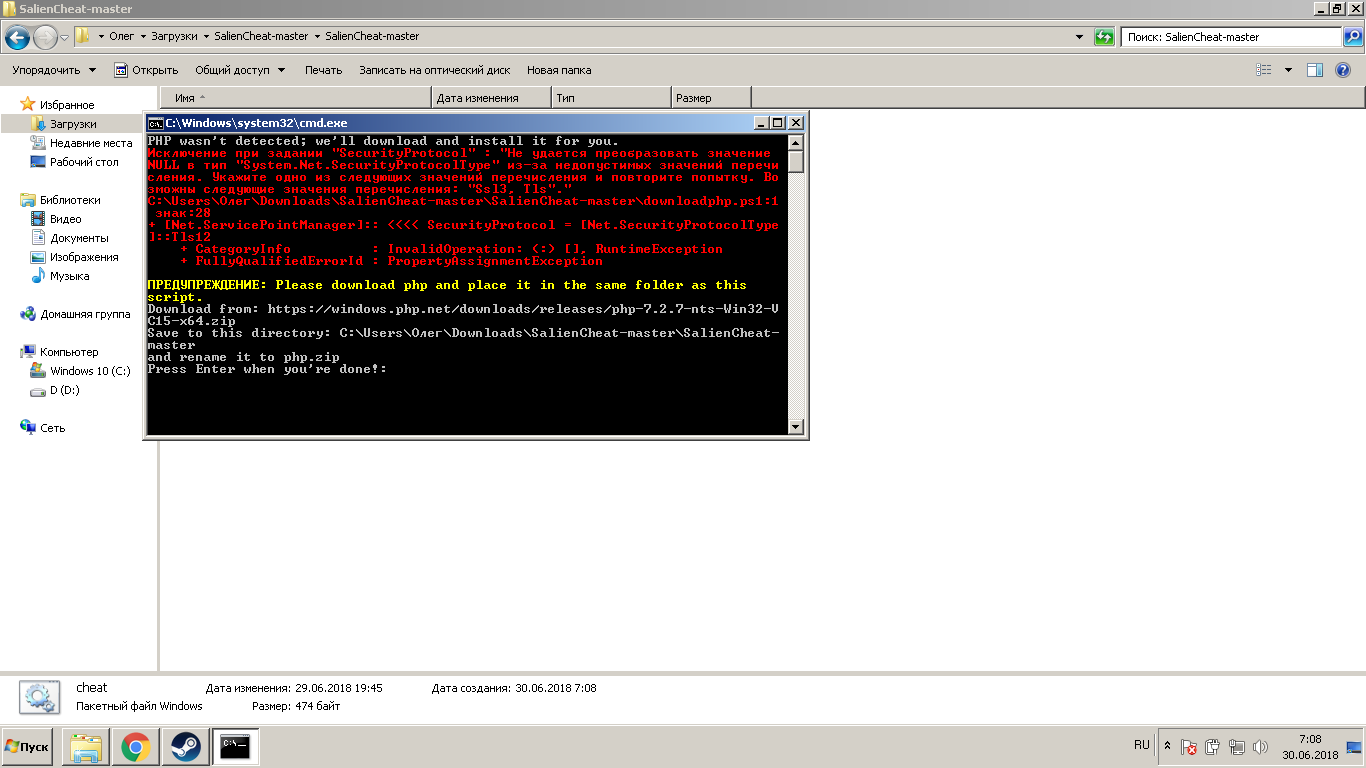Jump to the Олег breadcrumb folder
Image resolution: width=1366 pixels, height=768 pixels.
pos(122,37)
